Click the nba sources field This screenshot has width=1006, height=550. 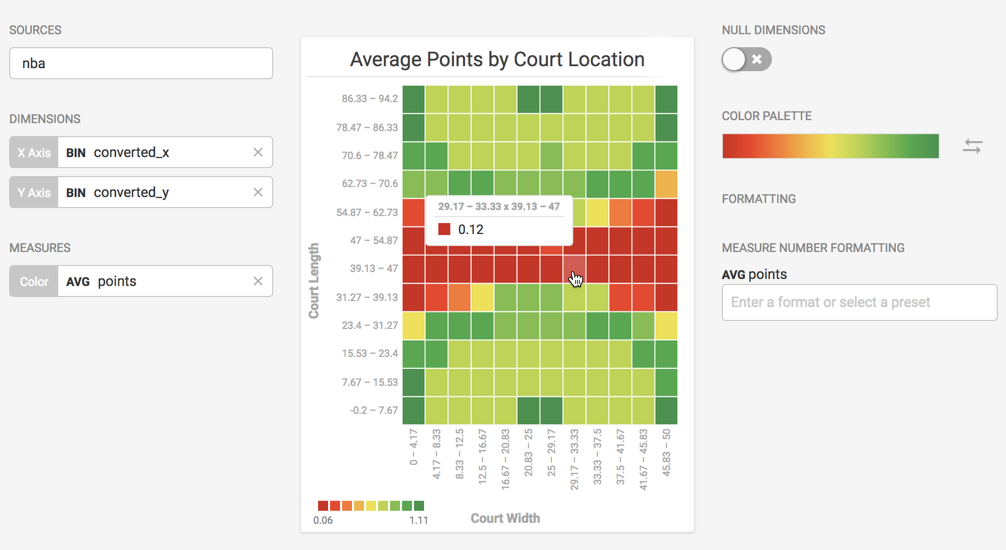(x=141, y=63)
